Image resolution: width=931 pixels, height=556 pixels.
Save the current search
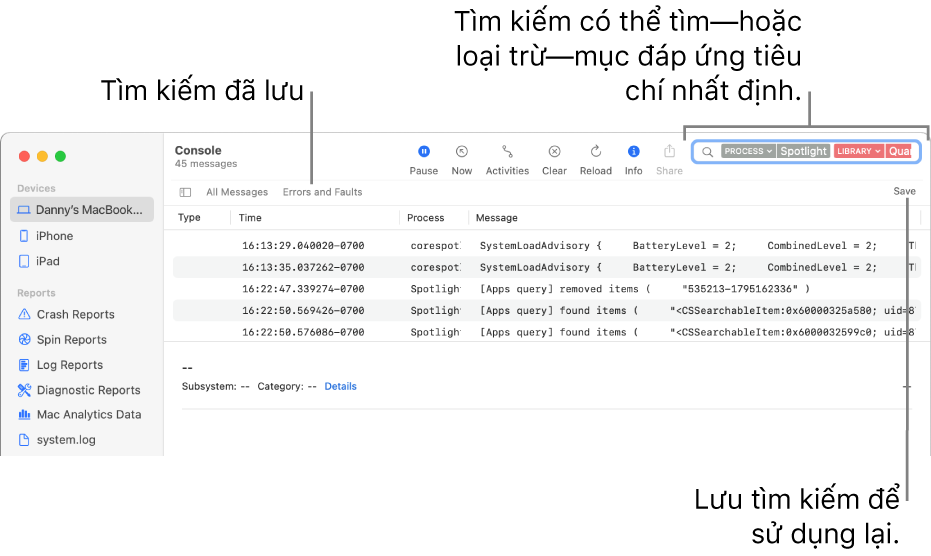tap(904, 191)
